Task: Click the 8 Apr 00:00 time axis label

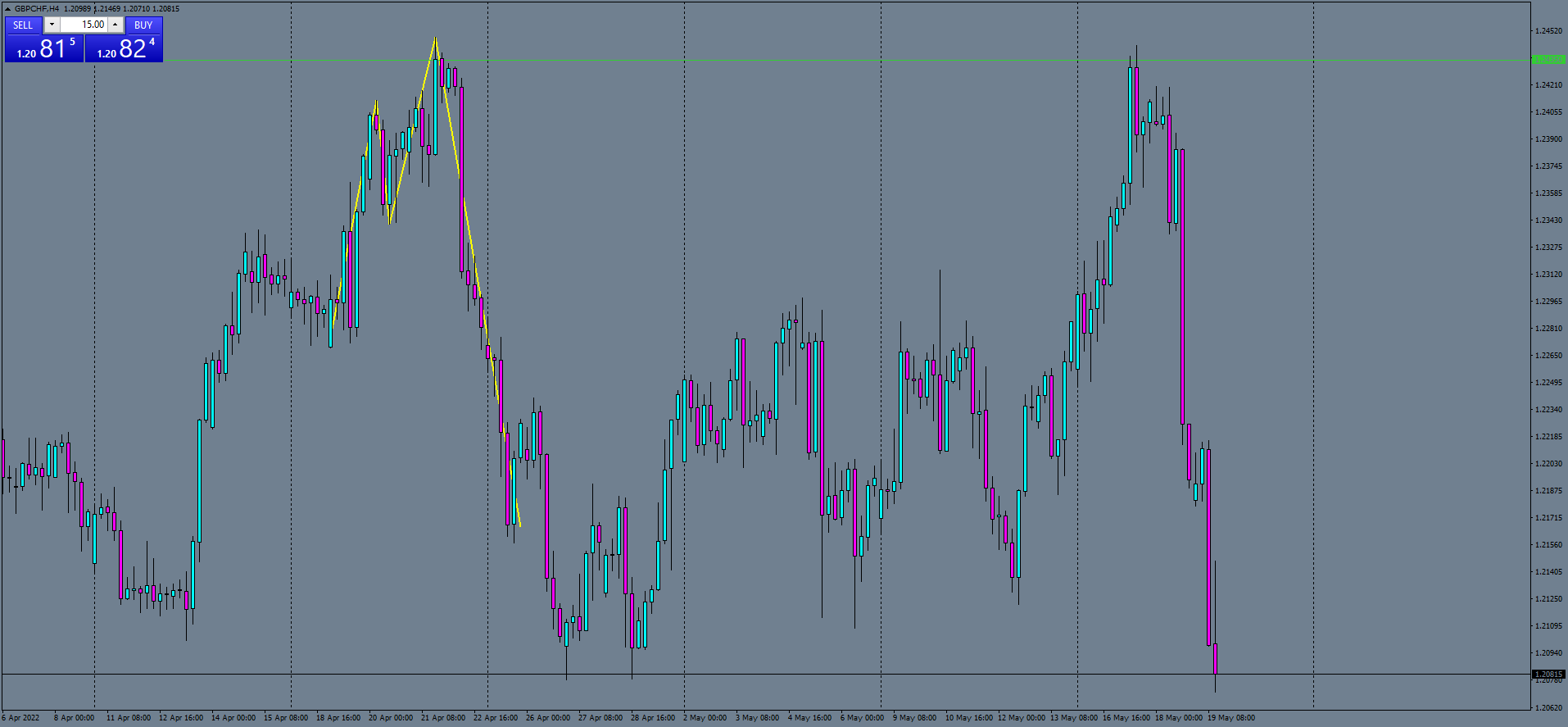Action: tap(74, 718)
